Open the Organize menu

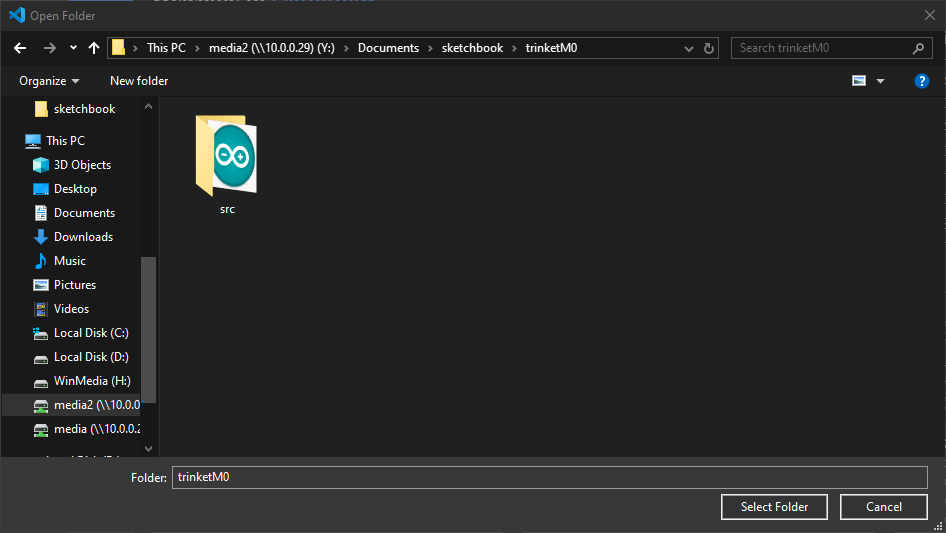(x=49, y=81)
